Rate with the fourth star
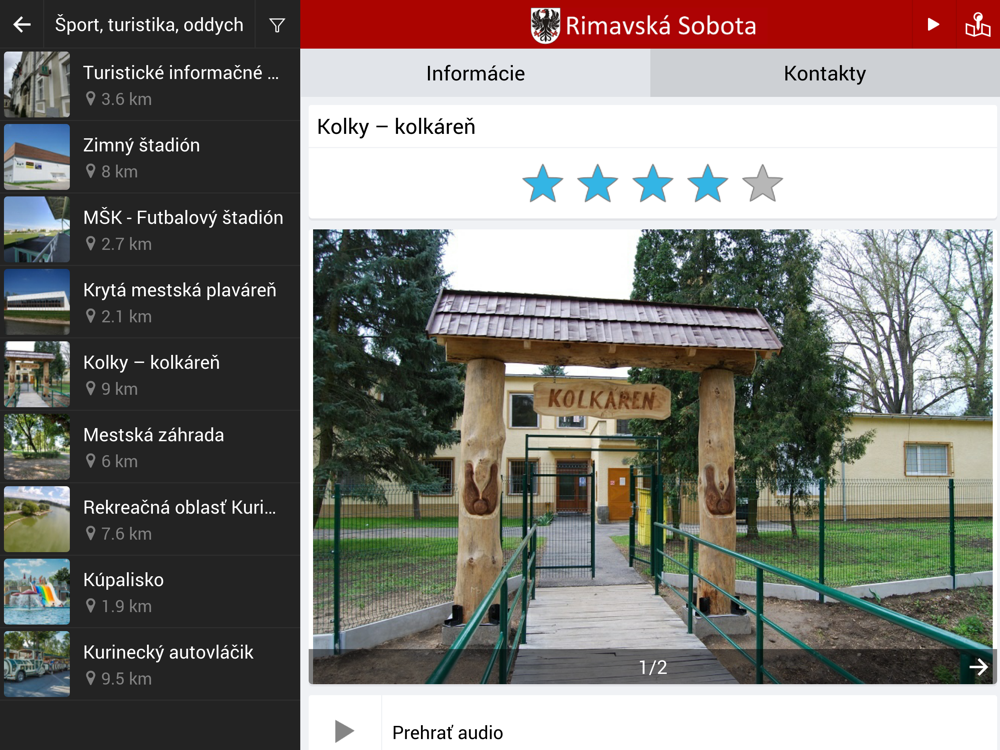 tap(707, 184)
